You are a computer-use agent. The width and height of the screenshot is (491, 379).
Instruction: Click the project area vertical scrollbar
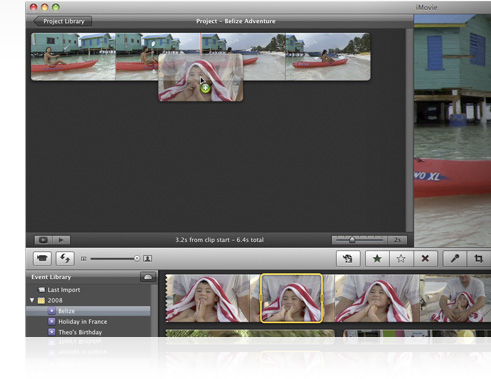(409, 131)
